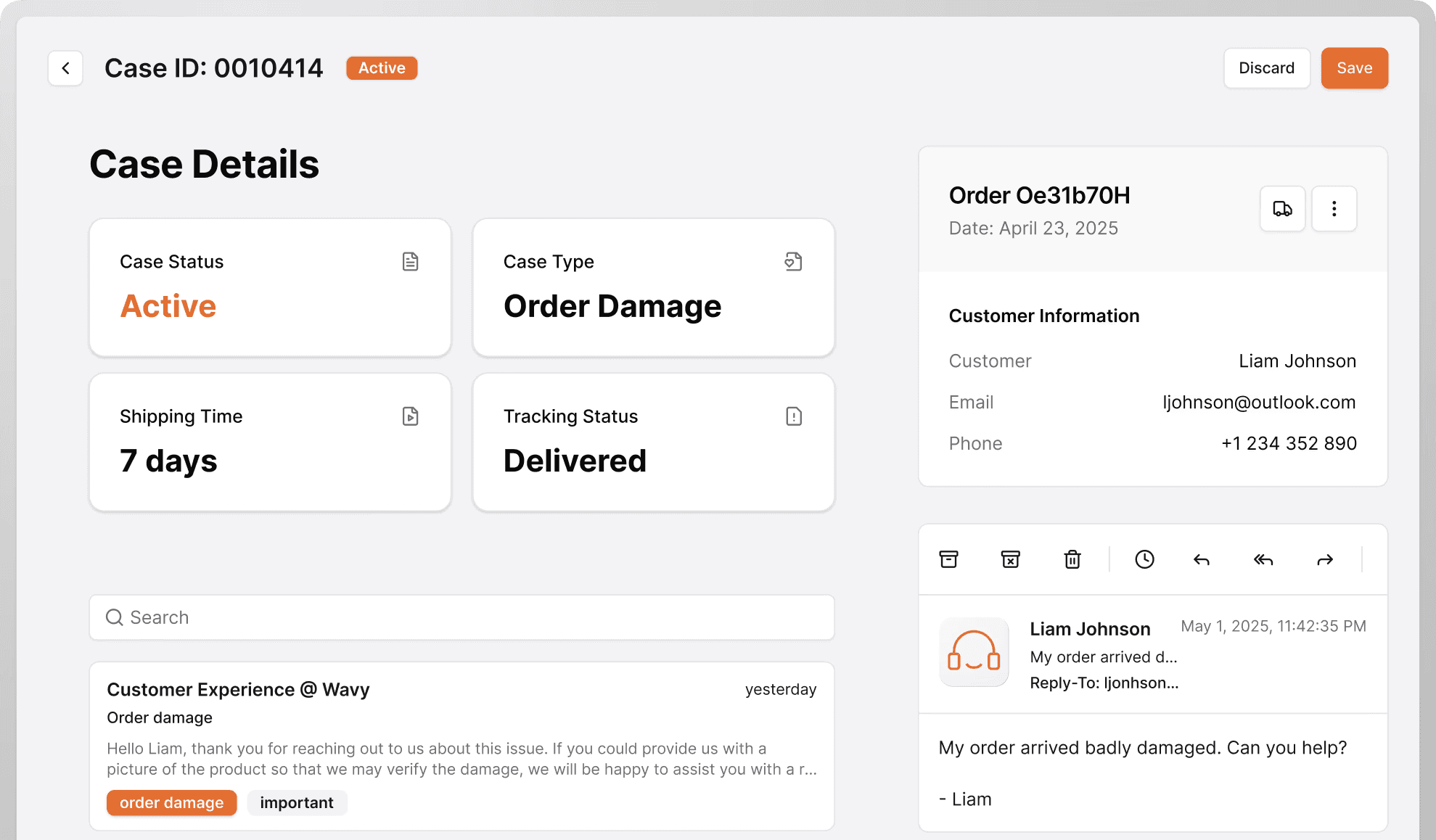Click the tag file icon on Case Type card
This screenshot has width=1436, height=840.
793,262
